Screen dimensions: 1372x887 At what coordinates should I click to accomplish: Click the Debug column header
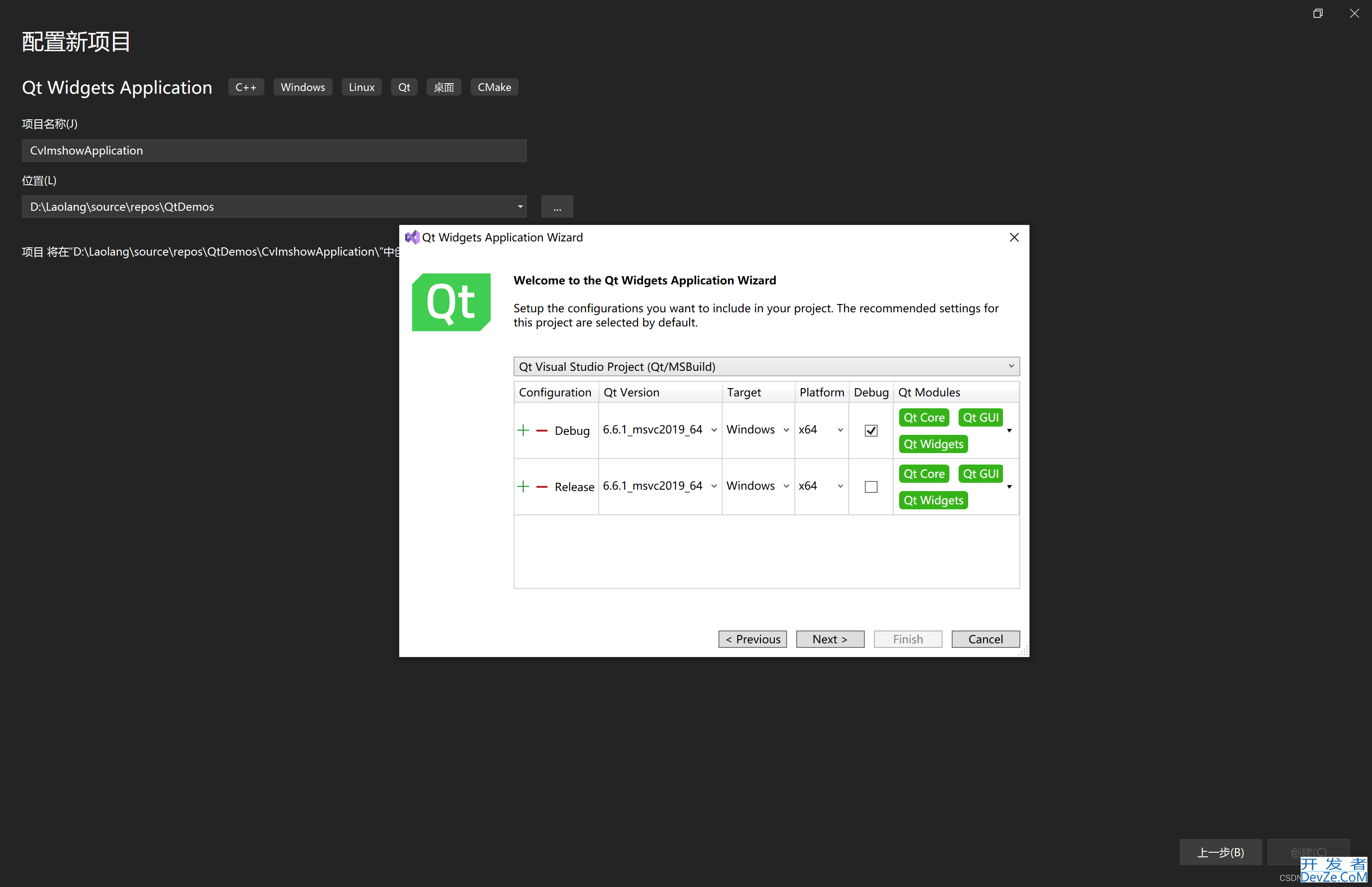[x=871, y=392]
